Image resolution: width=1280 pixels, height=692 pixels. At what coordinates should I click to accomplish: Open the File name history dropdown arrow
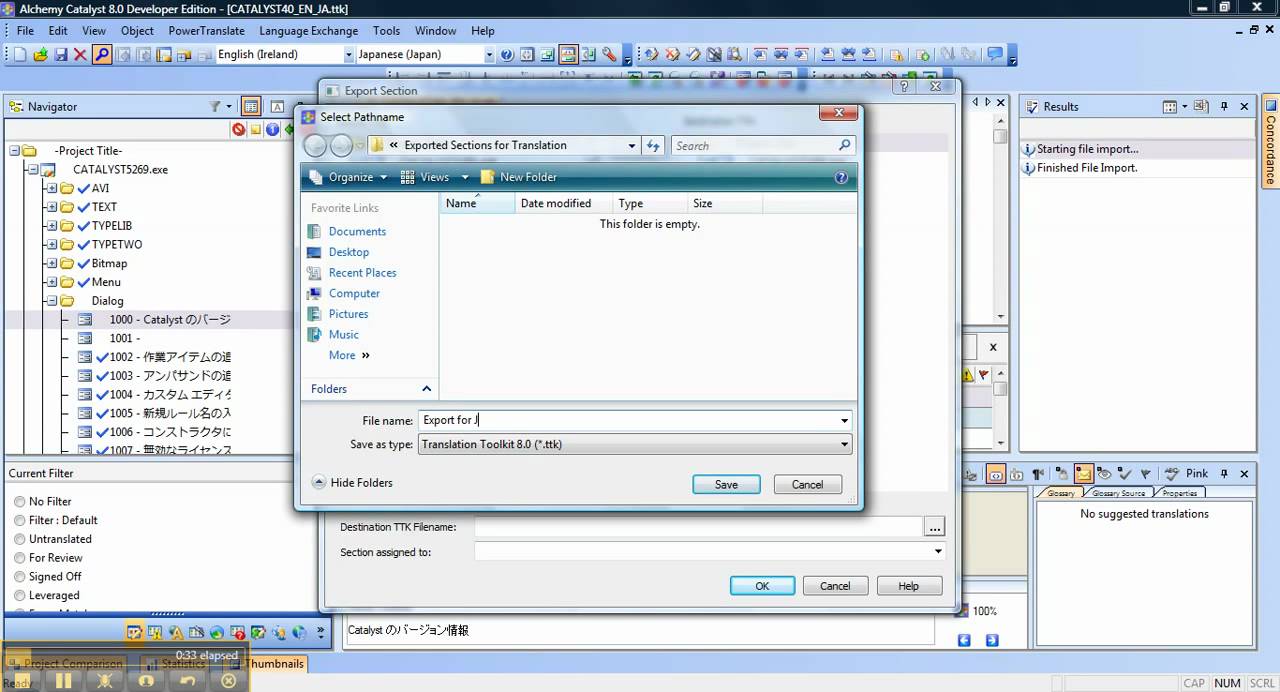point(844,421)
